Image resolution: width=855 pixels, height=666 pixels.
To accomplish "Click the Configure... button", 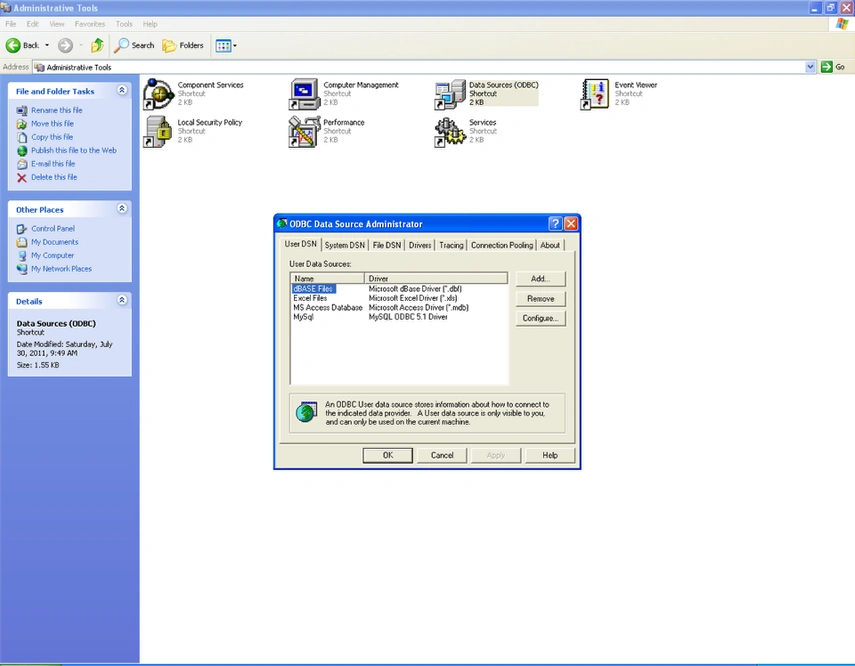I will (x=540, y=319).
